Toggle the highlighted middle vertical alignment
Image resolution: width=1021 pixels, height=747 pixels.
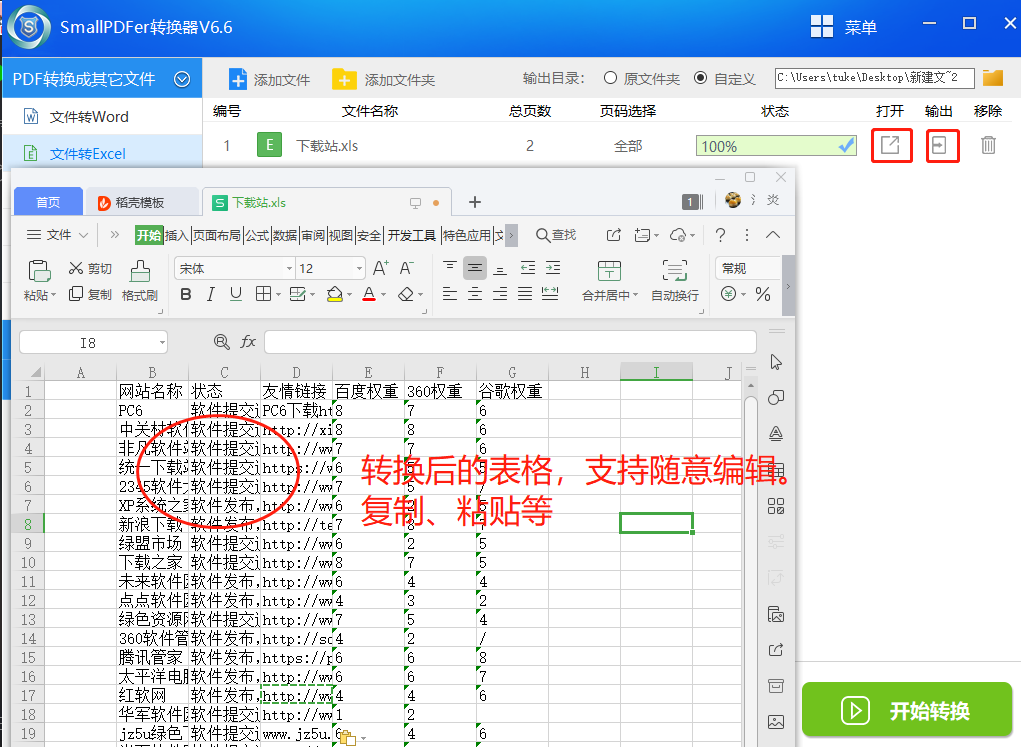tap(475, 268)
